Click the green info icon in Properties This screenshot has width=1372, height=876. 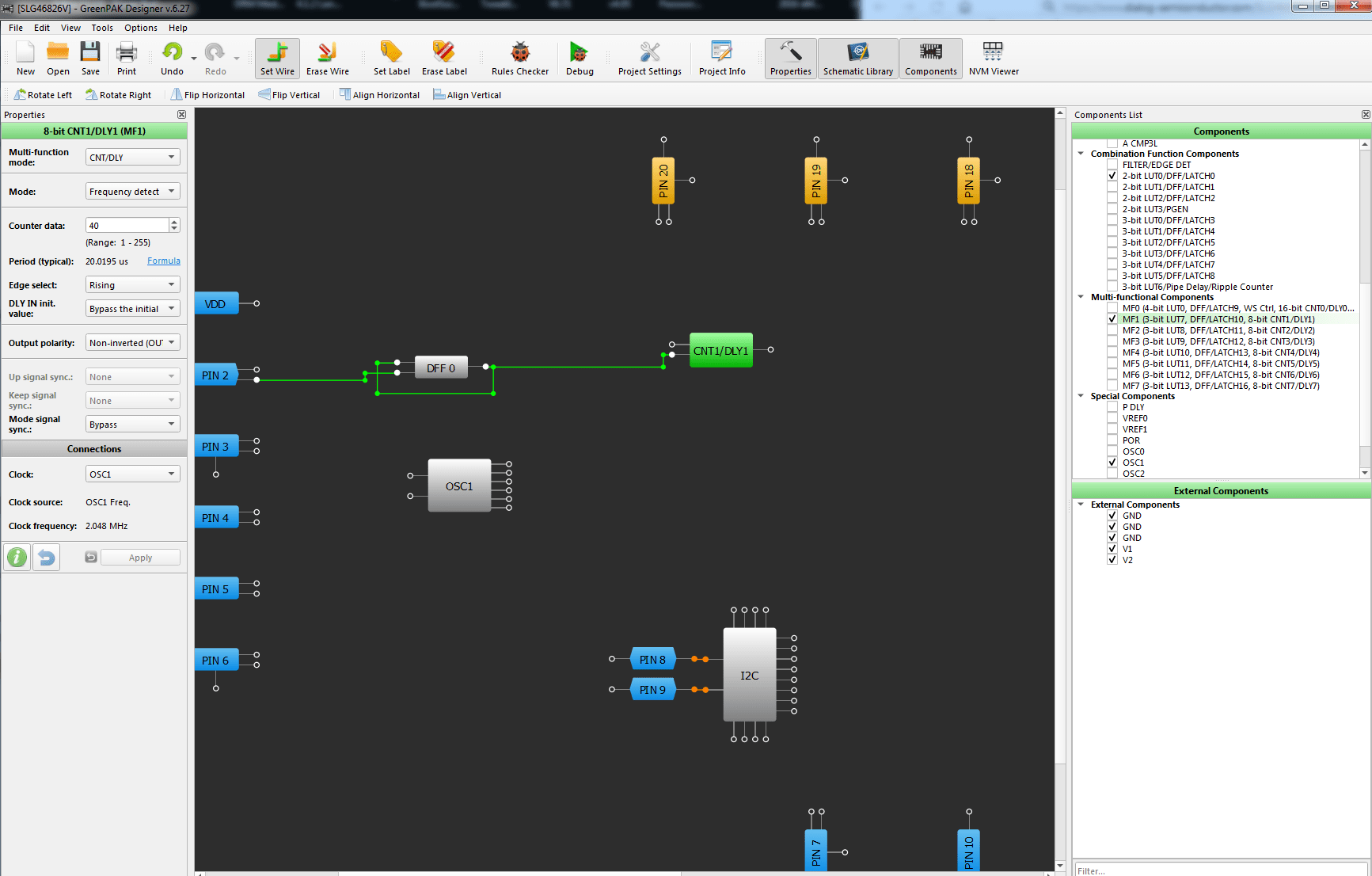pyautogui.click(x=17, y=558)
